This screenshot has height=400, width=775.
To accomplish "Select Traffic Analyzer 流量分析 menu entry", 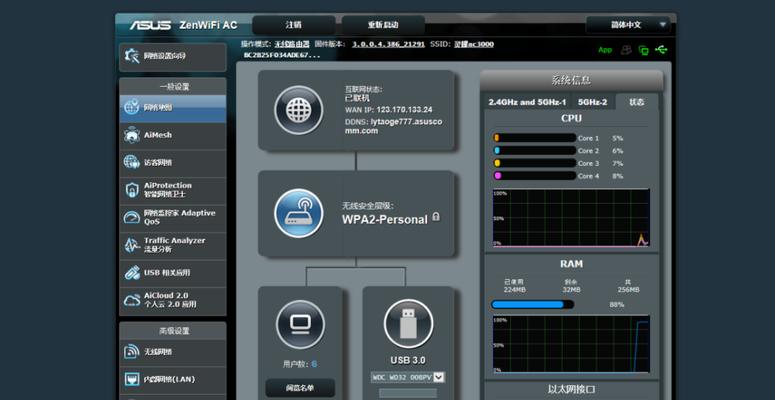I will [x=172, y=245].
